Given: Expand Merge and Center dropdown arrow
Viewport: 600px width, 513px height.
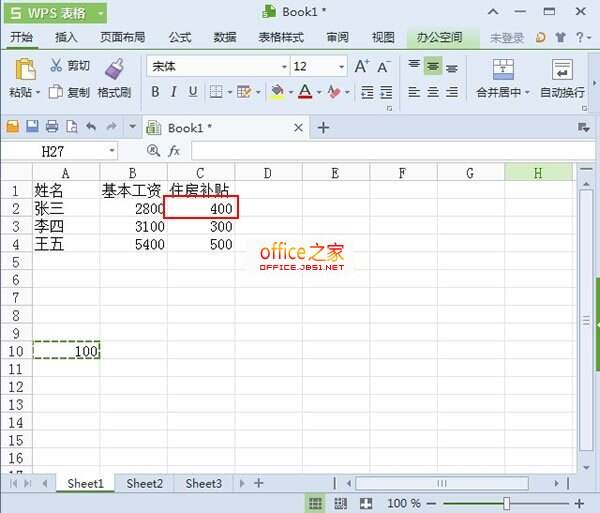Looking at the screenshot, I should 527,93.
